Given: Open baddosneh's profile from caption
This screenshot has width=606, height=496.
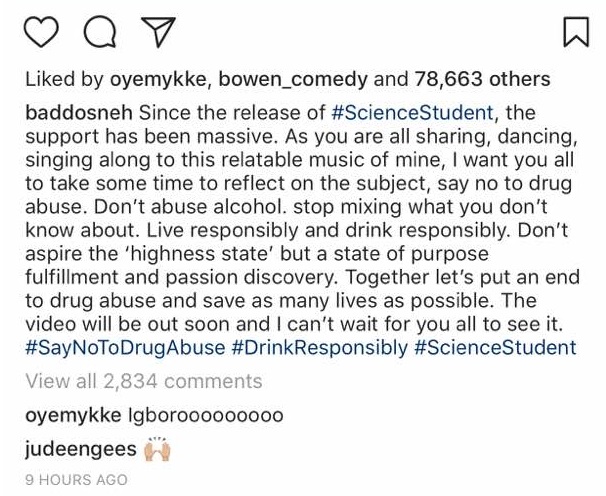Looking at the screenshot, I should coord(77,113).
